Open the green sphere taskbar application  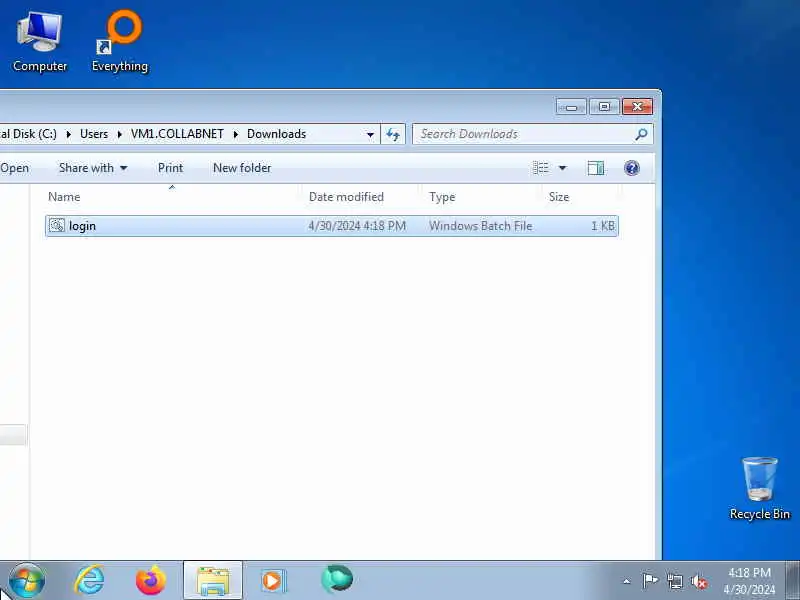(337, 580)
